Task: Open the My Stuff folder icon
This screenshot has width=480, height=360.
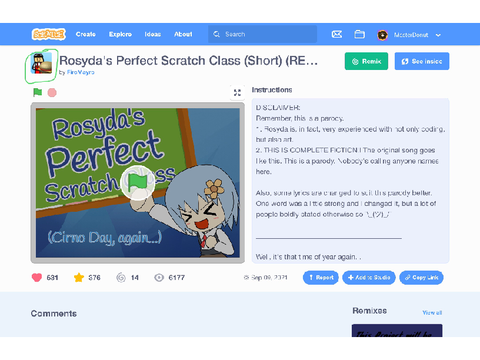Action: click(359, 34)
